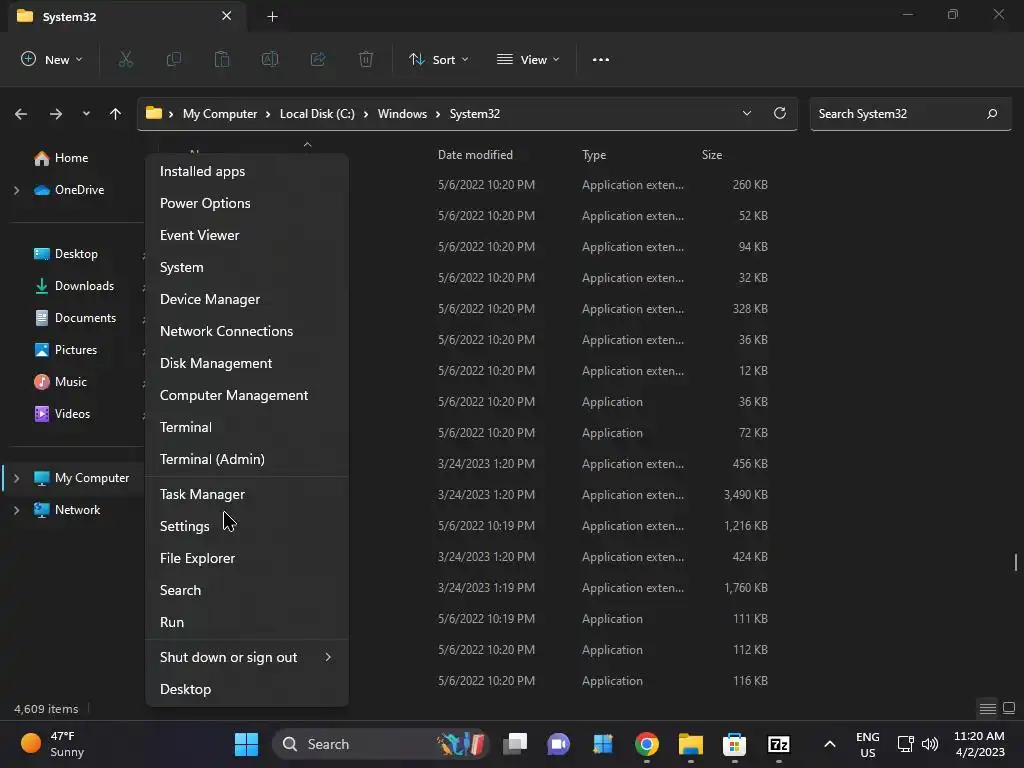The image size is (1024, 768).
Task: Open Power Options from the menu
Action: pos(247,203)
